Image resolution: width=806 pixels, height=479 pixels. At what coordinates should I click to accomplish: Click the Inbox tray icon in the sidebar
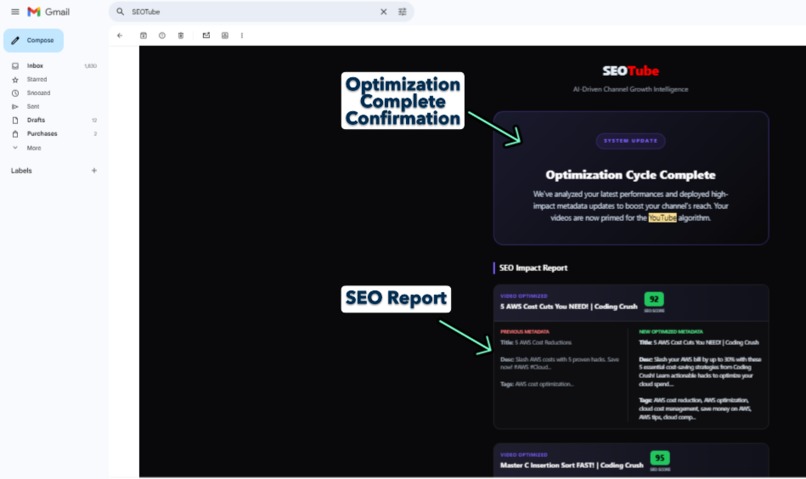coord(15,66)
